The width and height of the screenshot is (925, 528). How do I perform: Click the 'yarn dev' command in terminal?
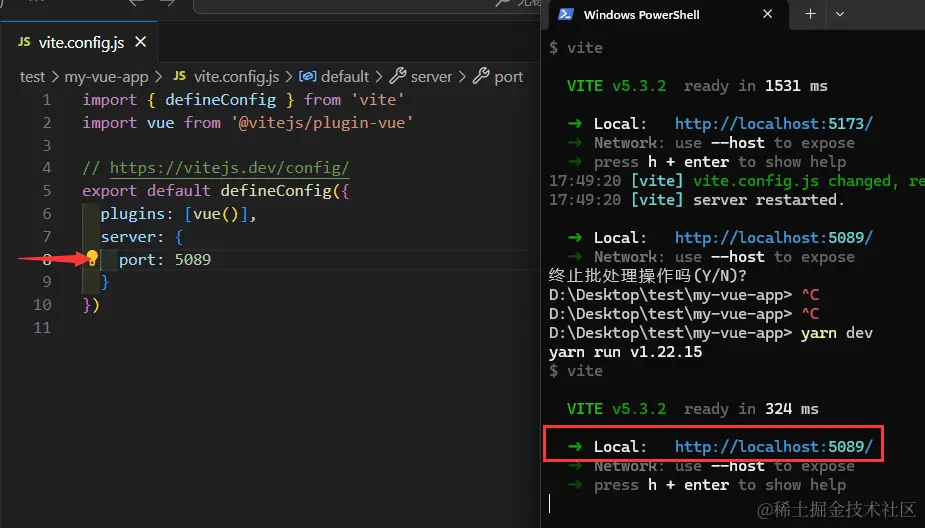tap(837, 333)
